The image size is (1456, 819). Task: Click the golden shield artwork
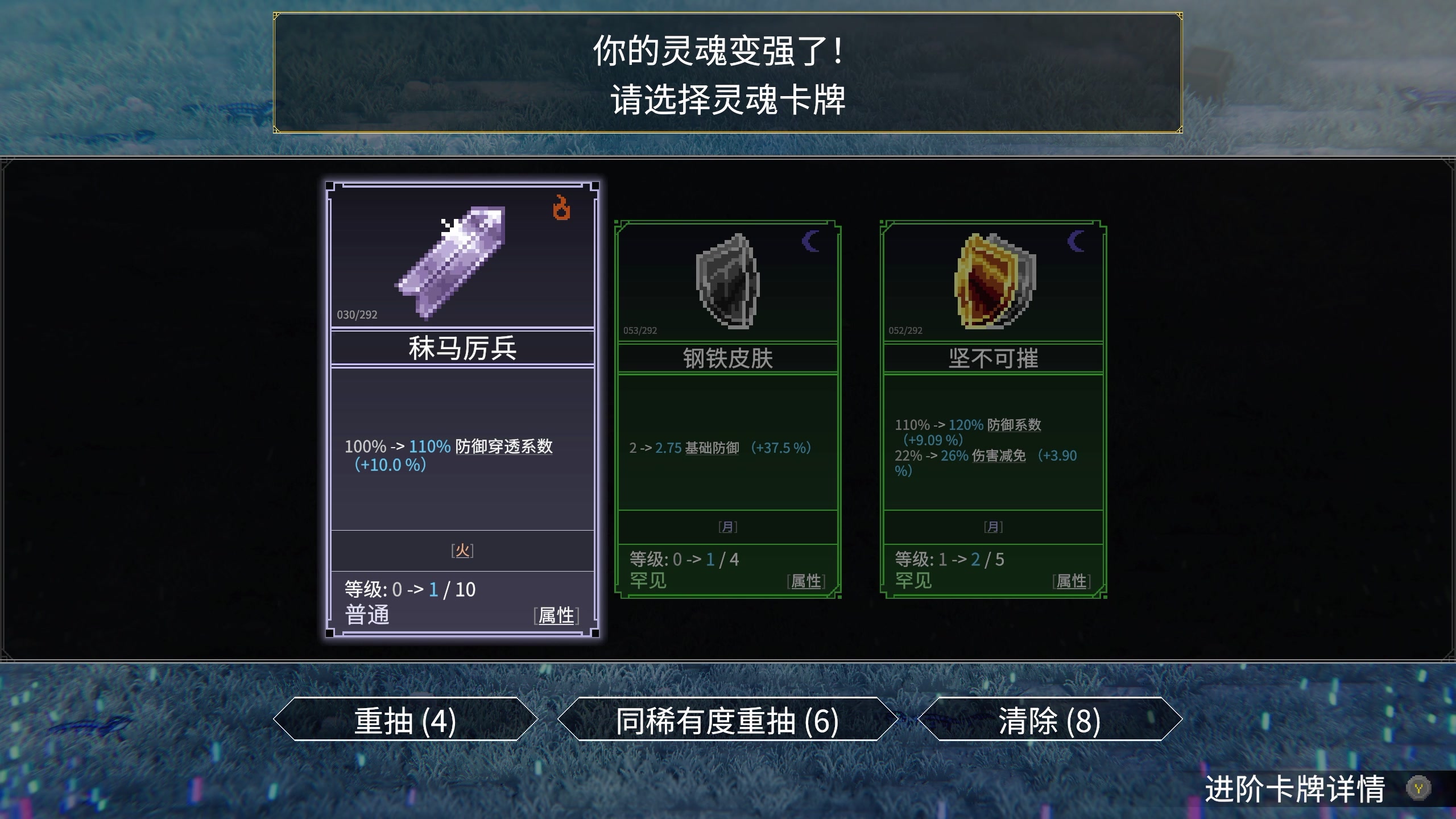(995, 281)
